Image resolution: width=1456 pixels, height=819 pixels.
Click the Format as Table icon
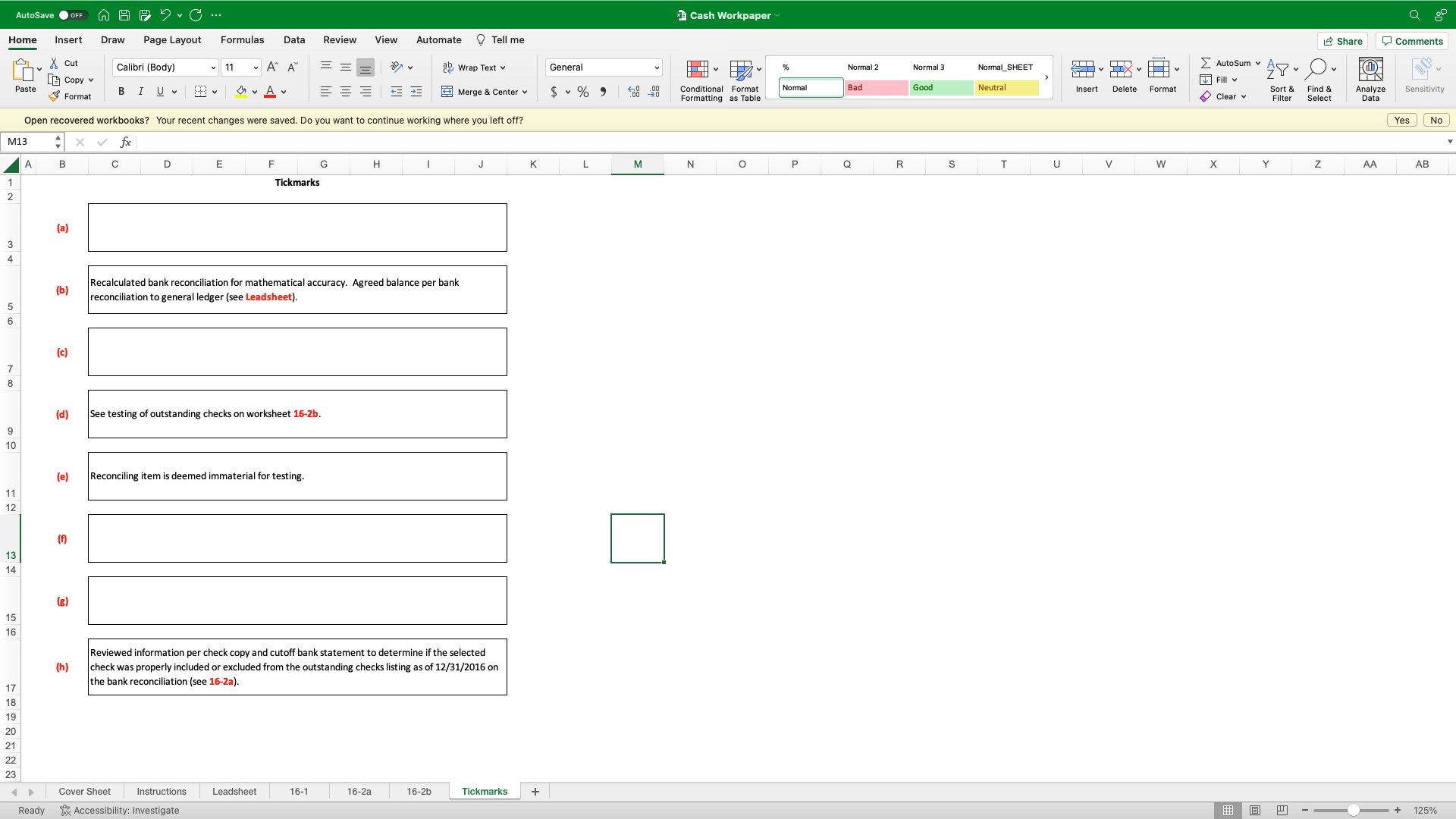click(x=741, y=70)
